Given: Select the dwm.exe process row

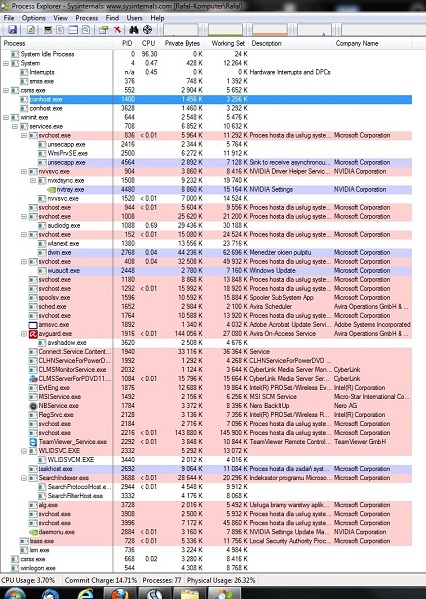Looking at the screenshot, I should pyautogui.click(x=206, y=253).
